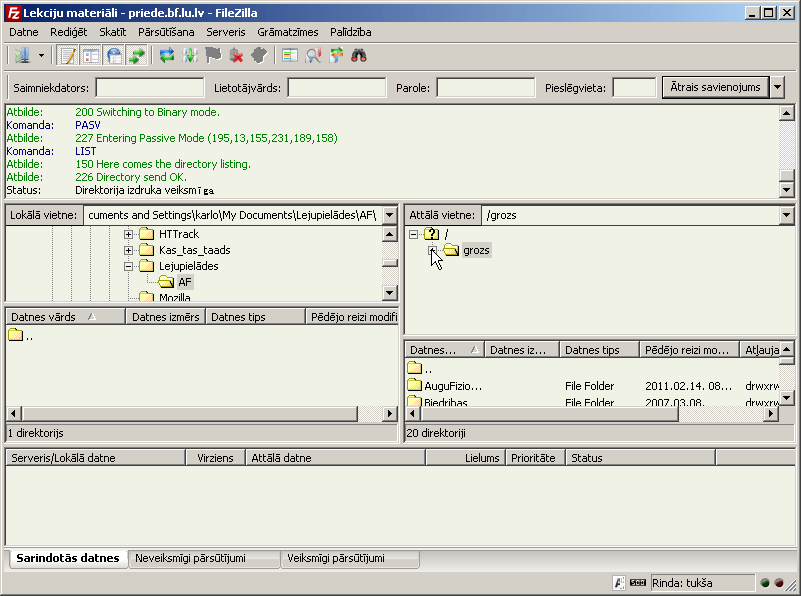Screen dimensions: 801x596
Task: Reconnect to the last server
Action: tap(260, 55)
